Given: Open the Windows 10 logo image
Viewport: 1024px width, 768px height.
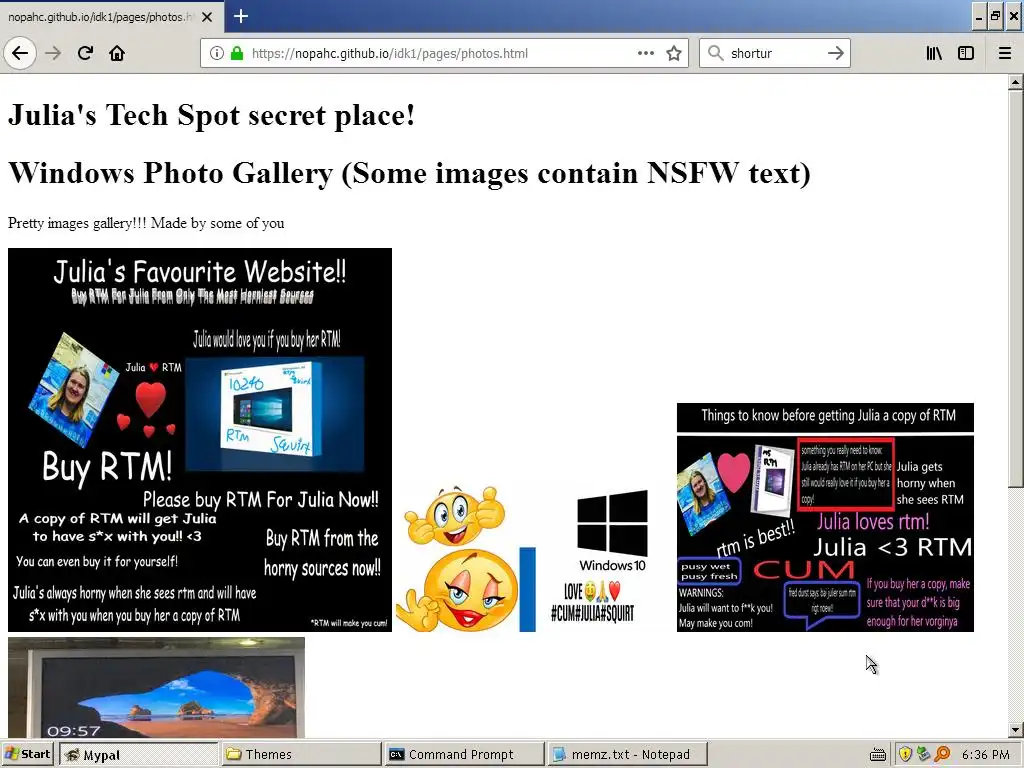Looking at the screenshot, I should tap(605, 558).
